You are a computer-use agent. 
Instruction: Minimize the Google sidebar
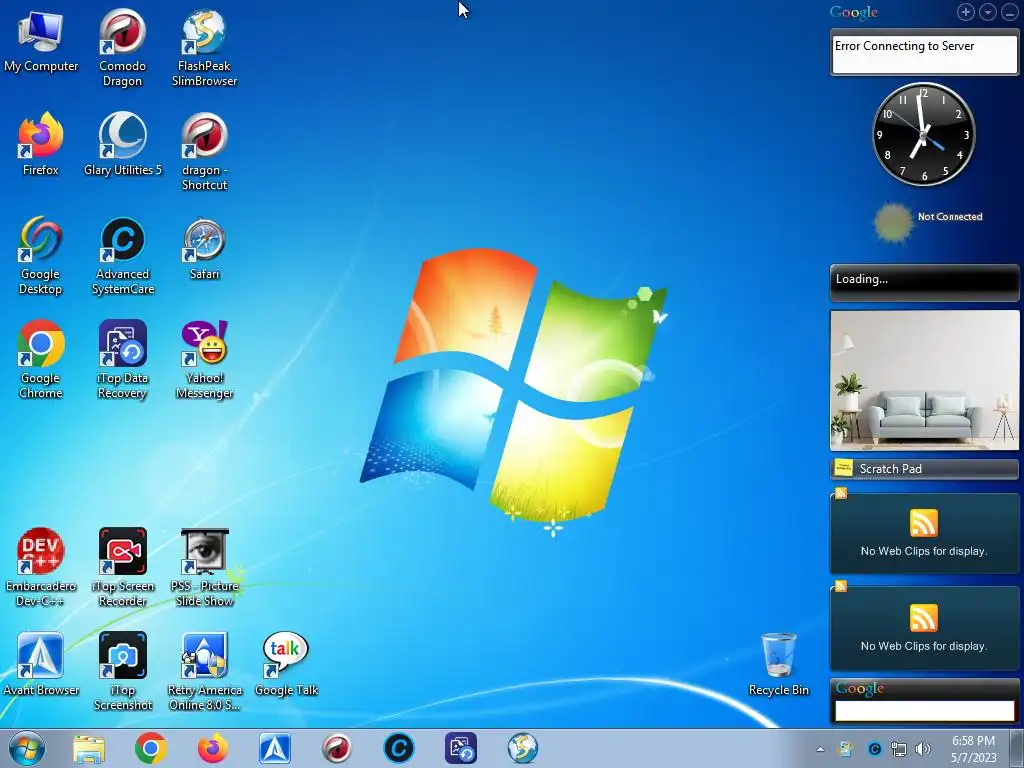click(1009, 12)
